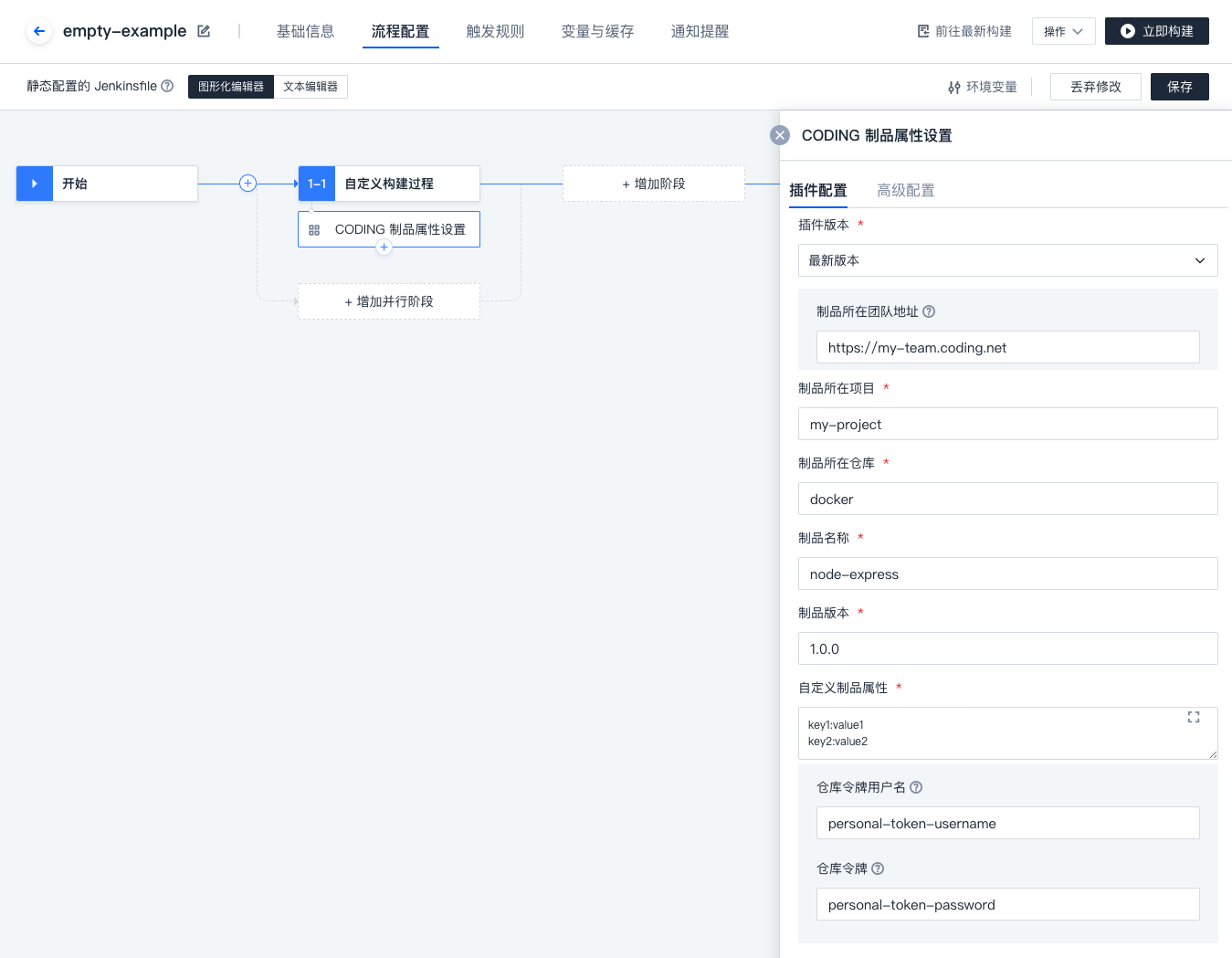This screenshot has height=958, width=1232.
Task: Open the 触发规则 tab
Action: [496, 31]
